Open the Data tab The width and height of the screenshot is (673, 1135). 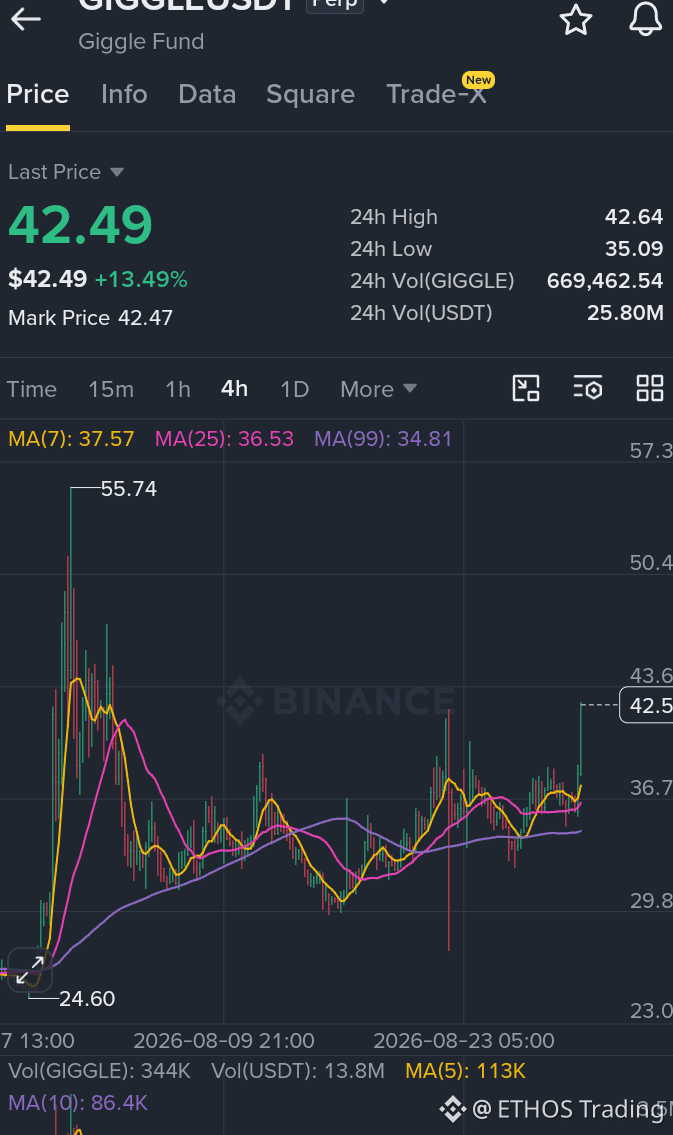pos(207,95)
